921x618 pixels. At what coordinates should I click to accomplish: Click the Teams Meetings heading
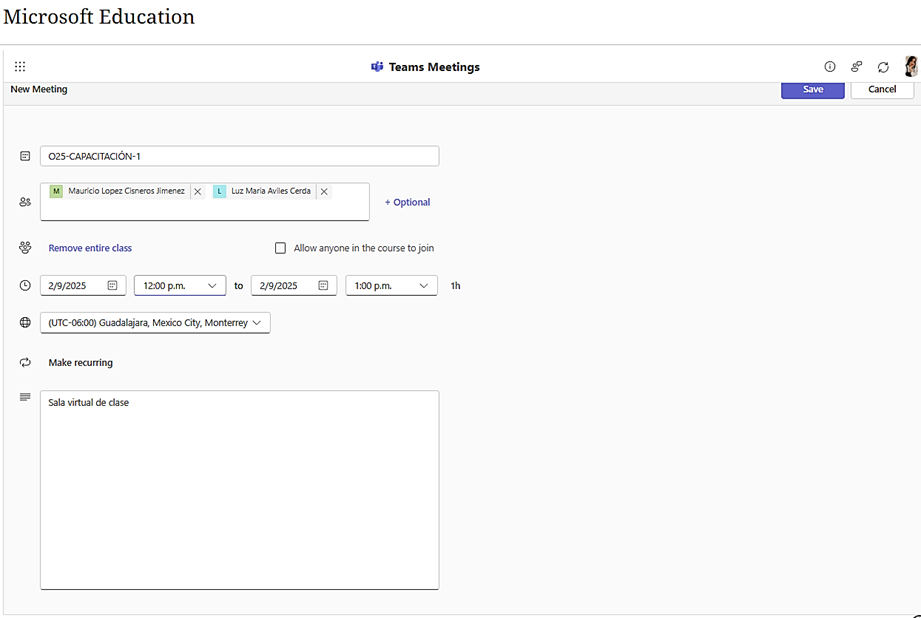coord(434,67)
